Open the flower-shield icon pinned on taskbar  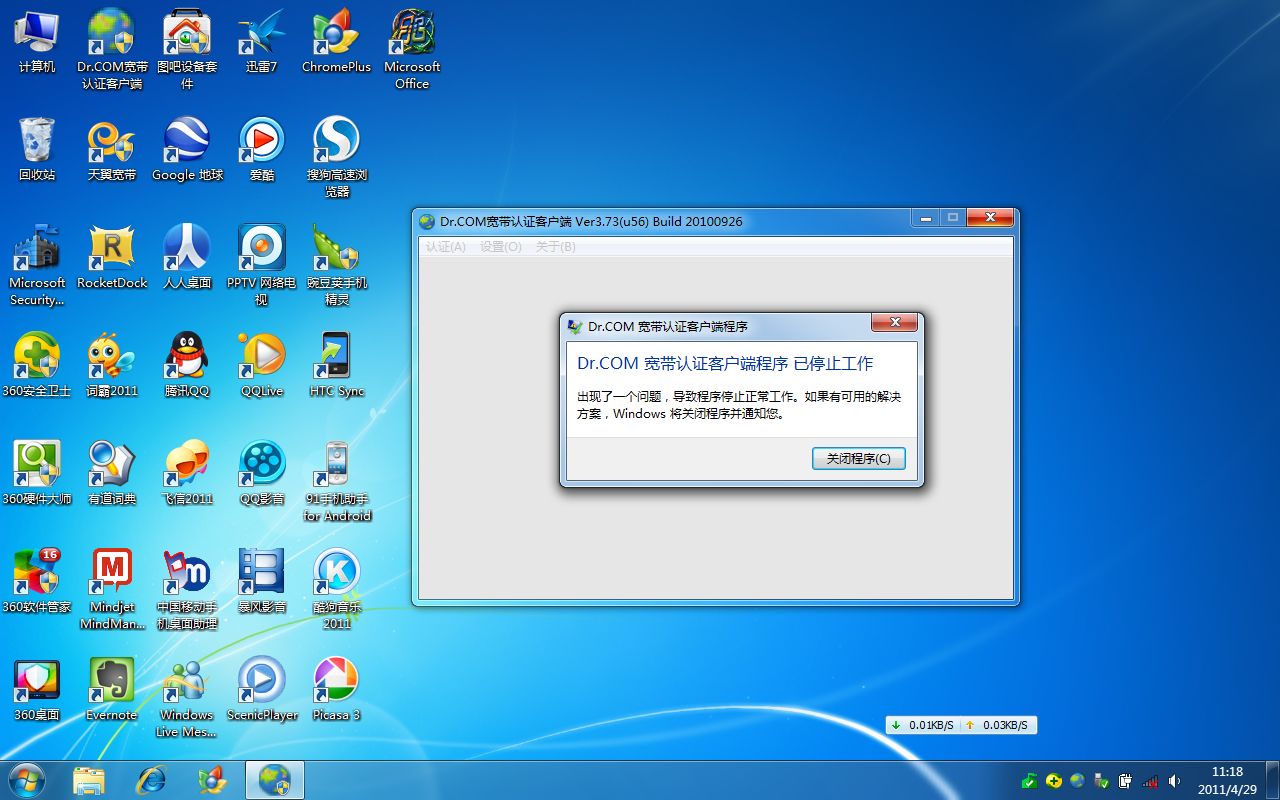coord(213,780)
